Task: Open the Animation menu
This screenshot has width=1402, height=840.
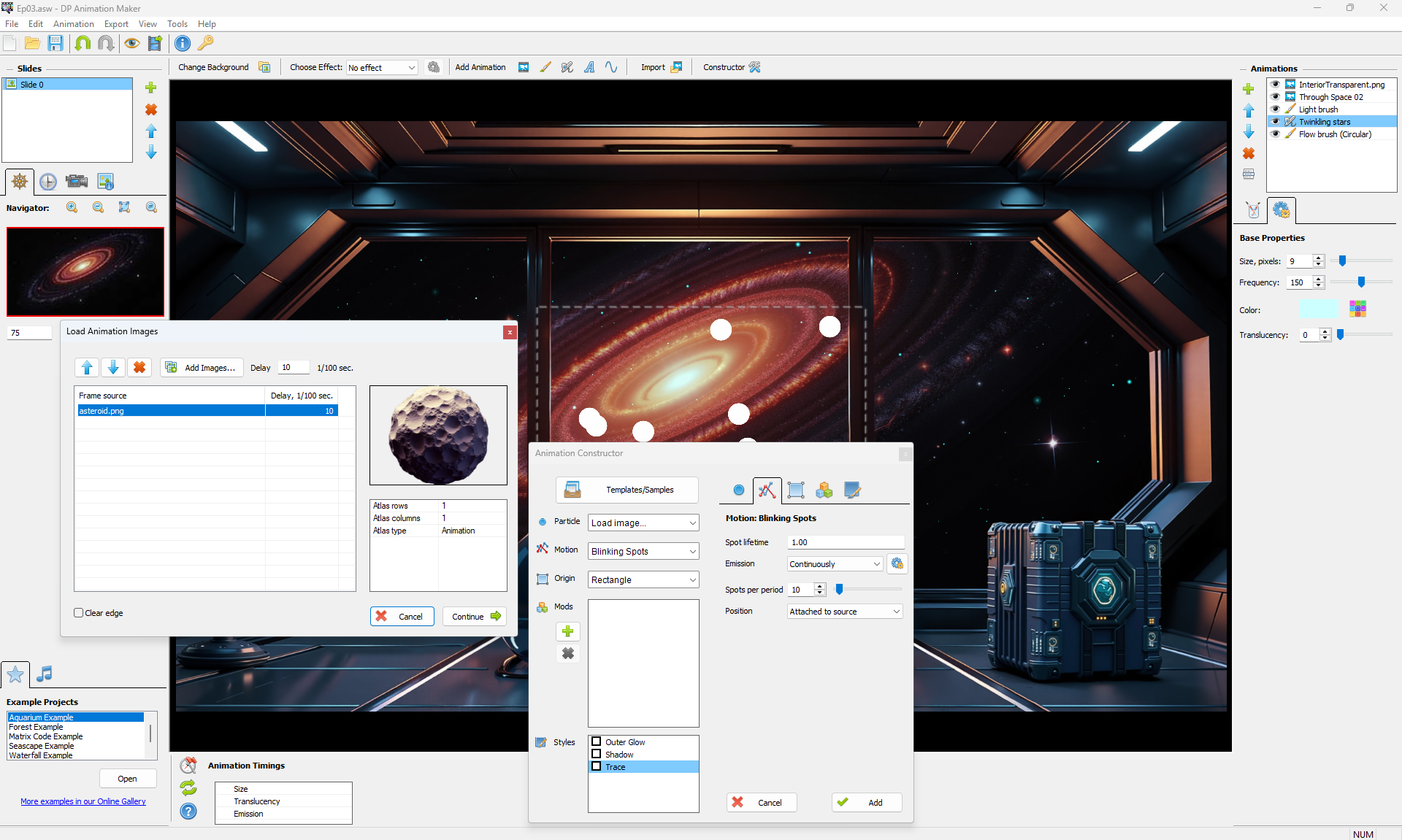Action: click(73, 24)
